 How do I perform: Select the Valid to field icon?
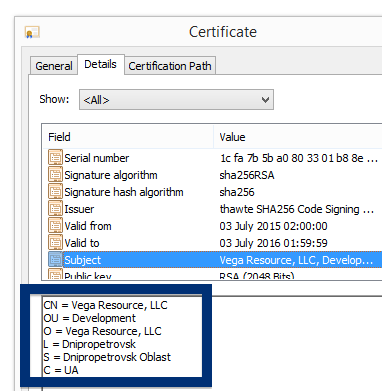pos(55,243)
